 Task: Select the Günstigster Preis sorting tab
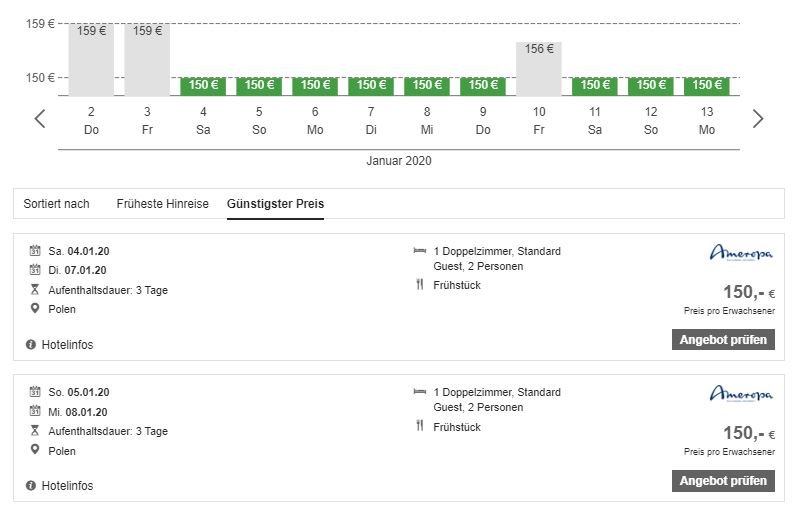[x=275, y=204]
